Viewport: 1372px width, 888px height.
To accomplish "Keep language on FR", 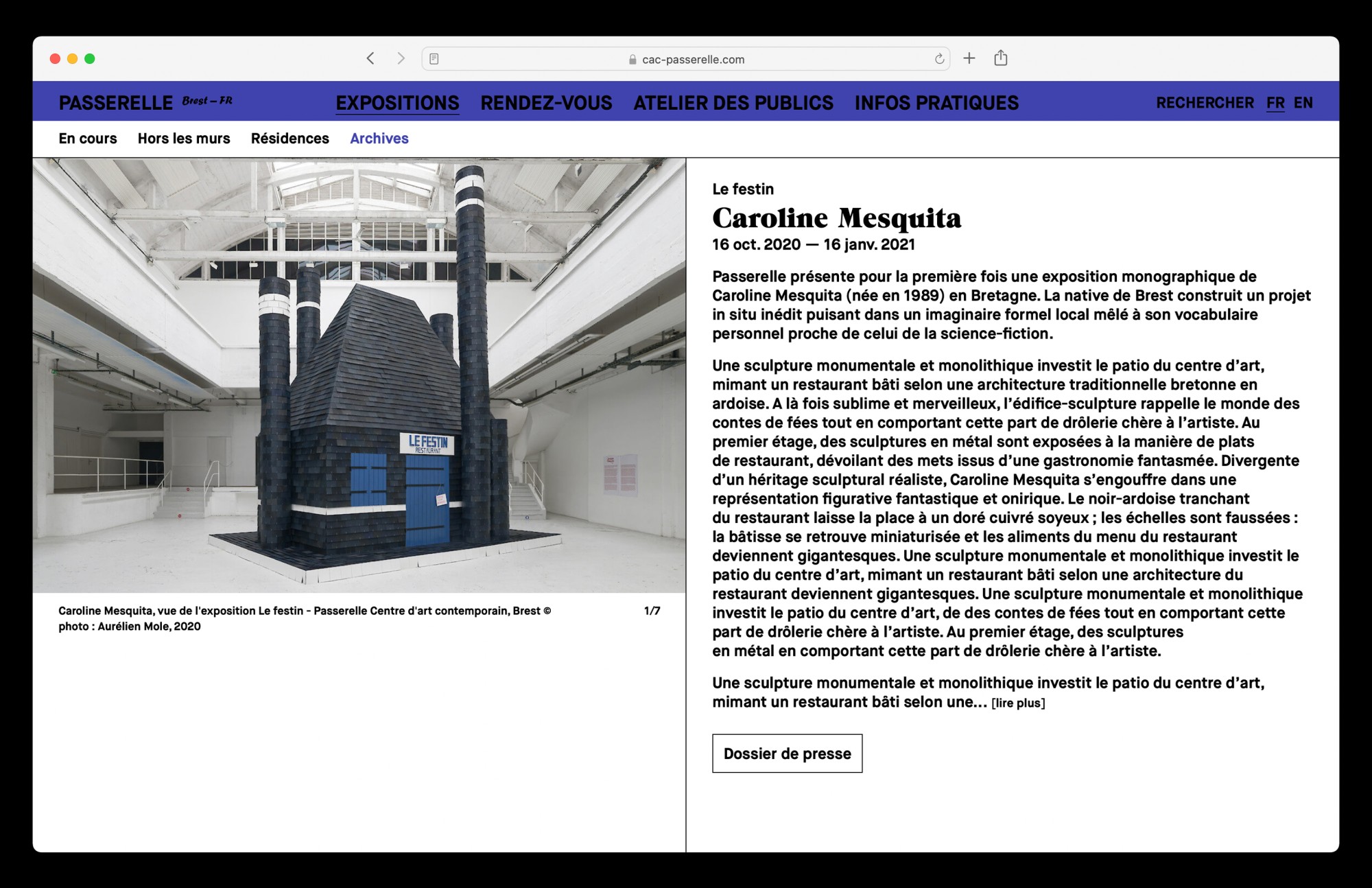I will 1275,102.
